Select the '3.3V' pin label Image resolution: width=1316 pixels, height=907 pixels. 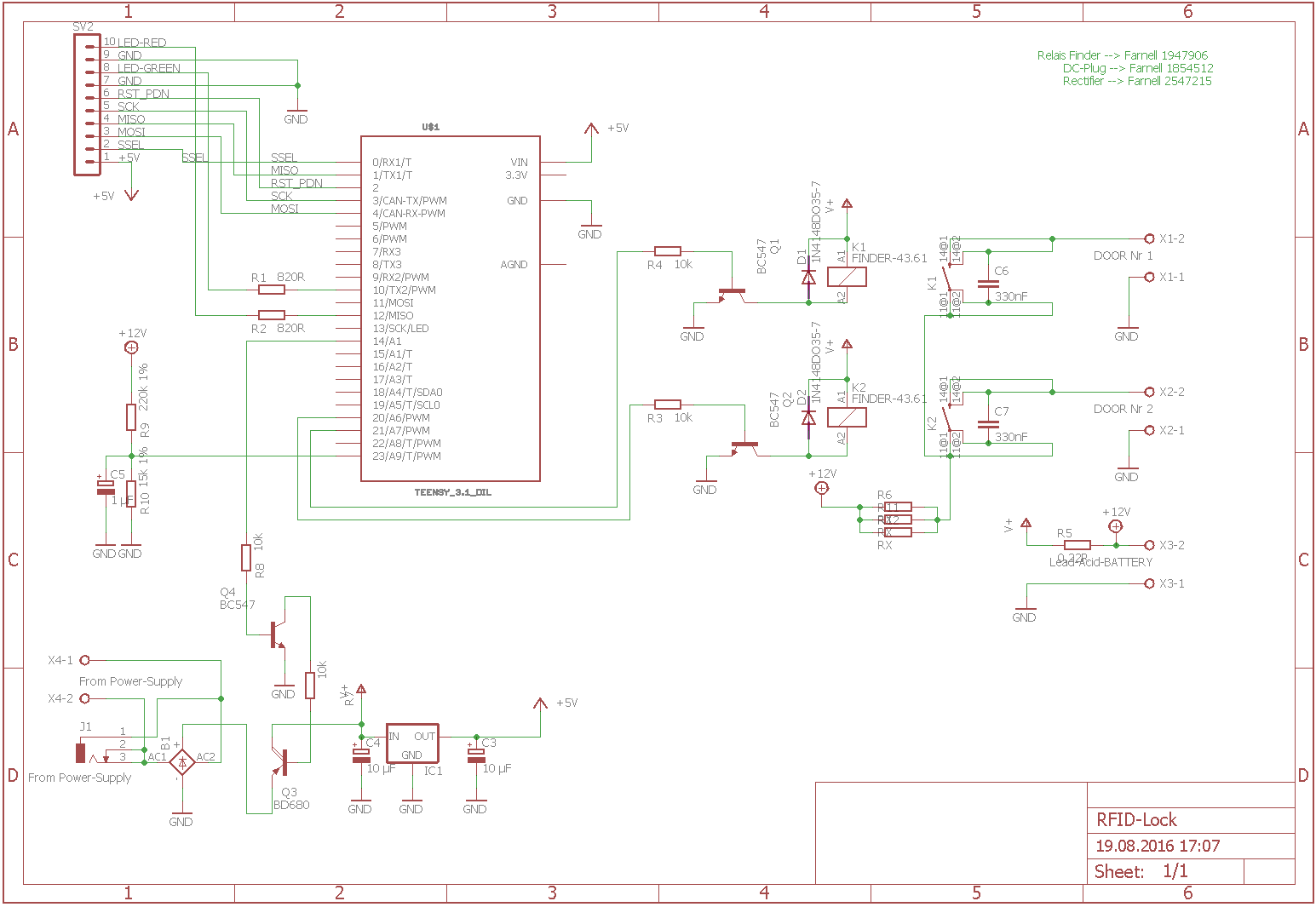coord(516,175)
